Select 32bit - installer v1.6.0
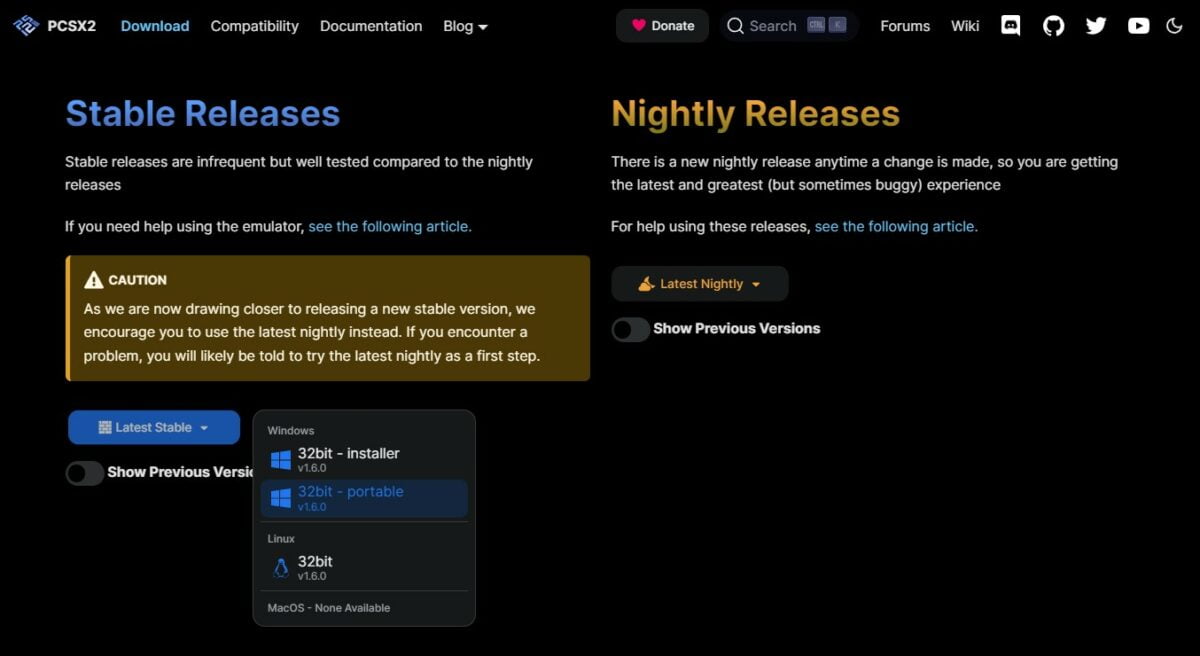The height and width of the screenshot is (656, 1200). coord(364,460)
